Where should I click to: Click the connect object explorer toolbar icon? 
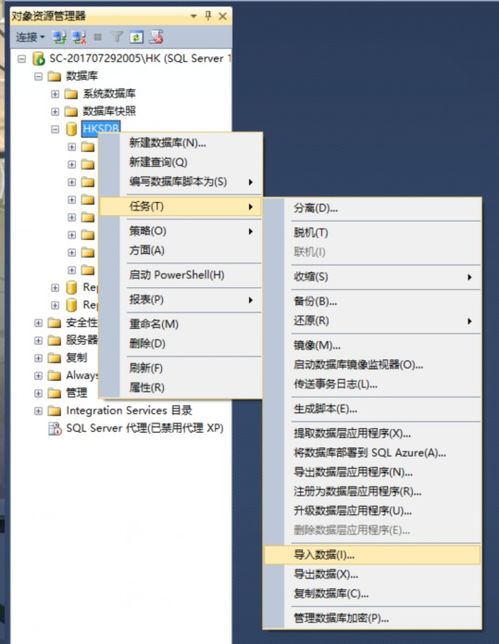click(60, 37)
